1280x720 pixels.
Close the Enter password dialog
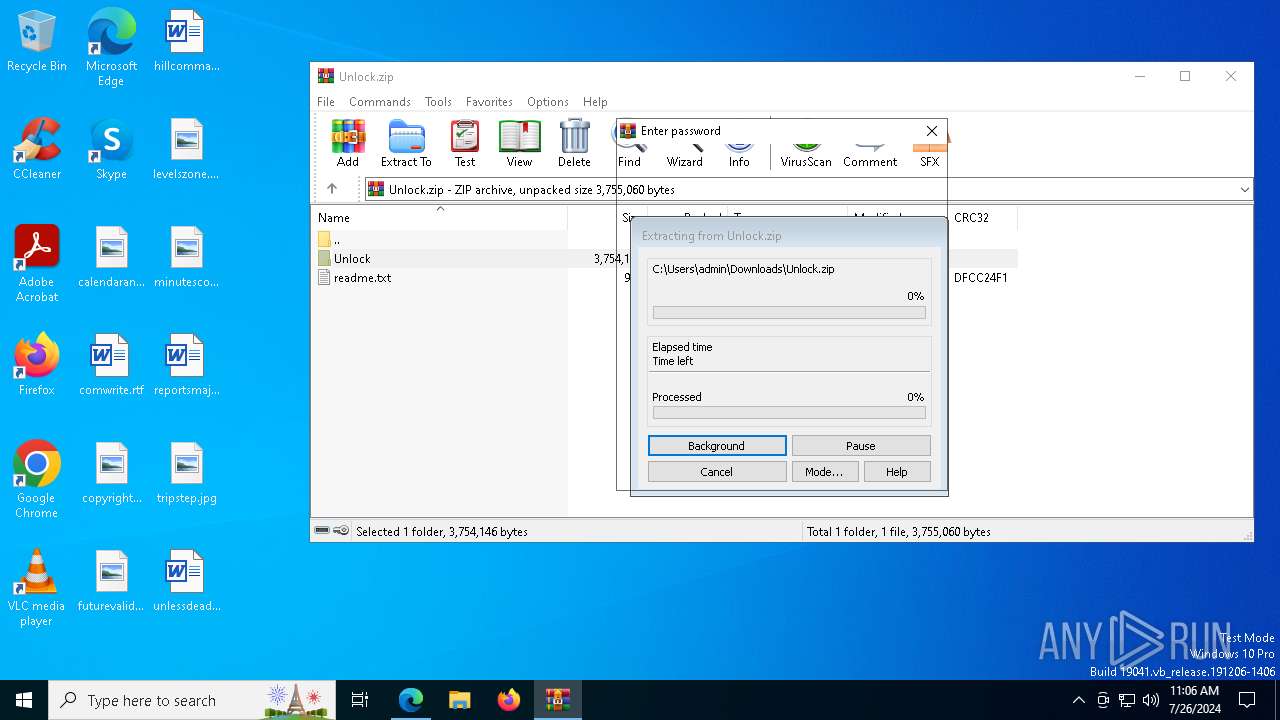[x=932, y=131]
